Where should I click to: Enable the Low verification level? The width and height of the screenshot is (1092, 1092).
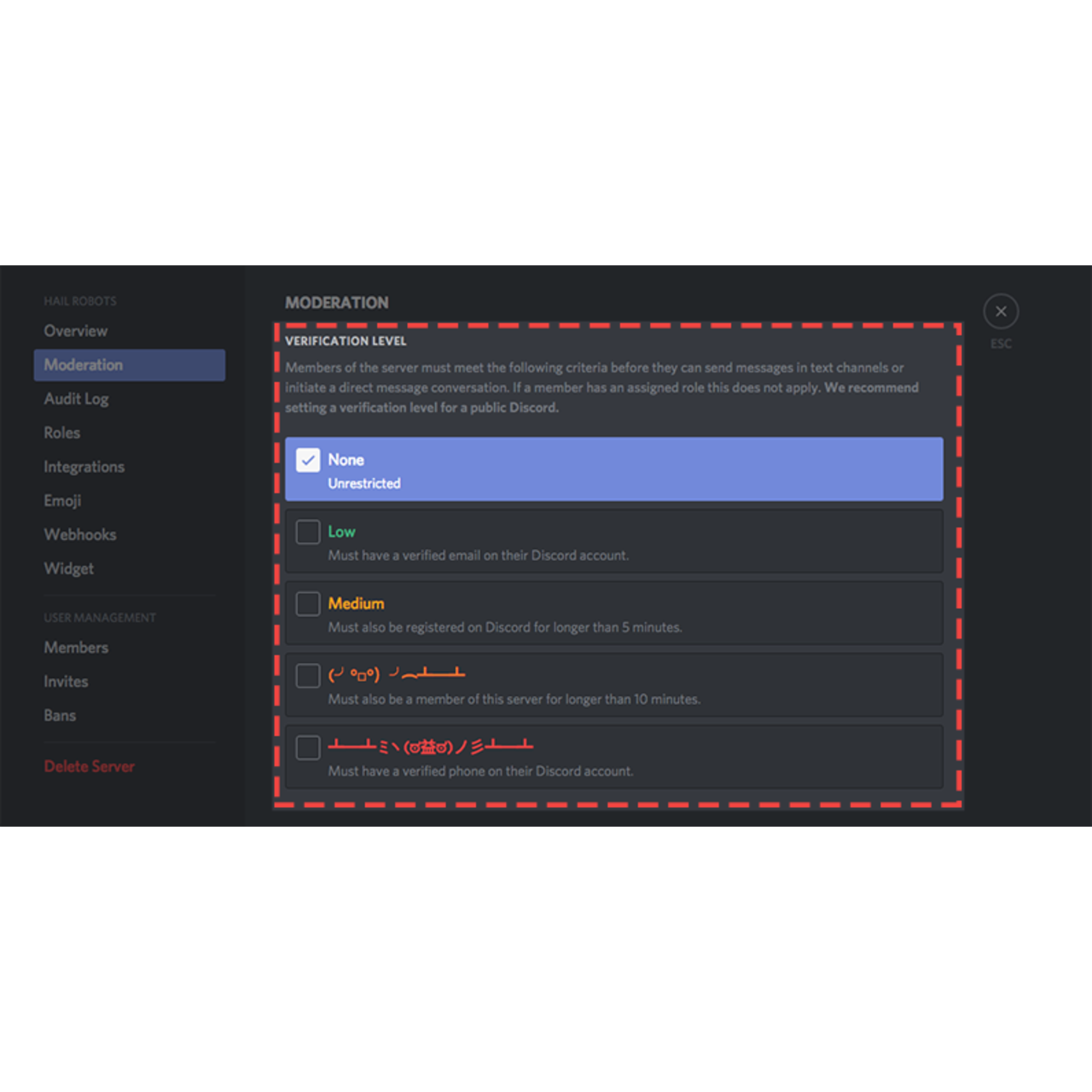coord(308,531)
